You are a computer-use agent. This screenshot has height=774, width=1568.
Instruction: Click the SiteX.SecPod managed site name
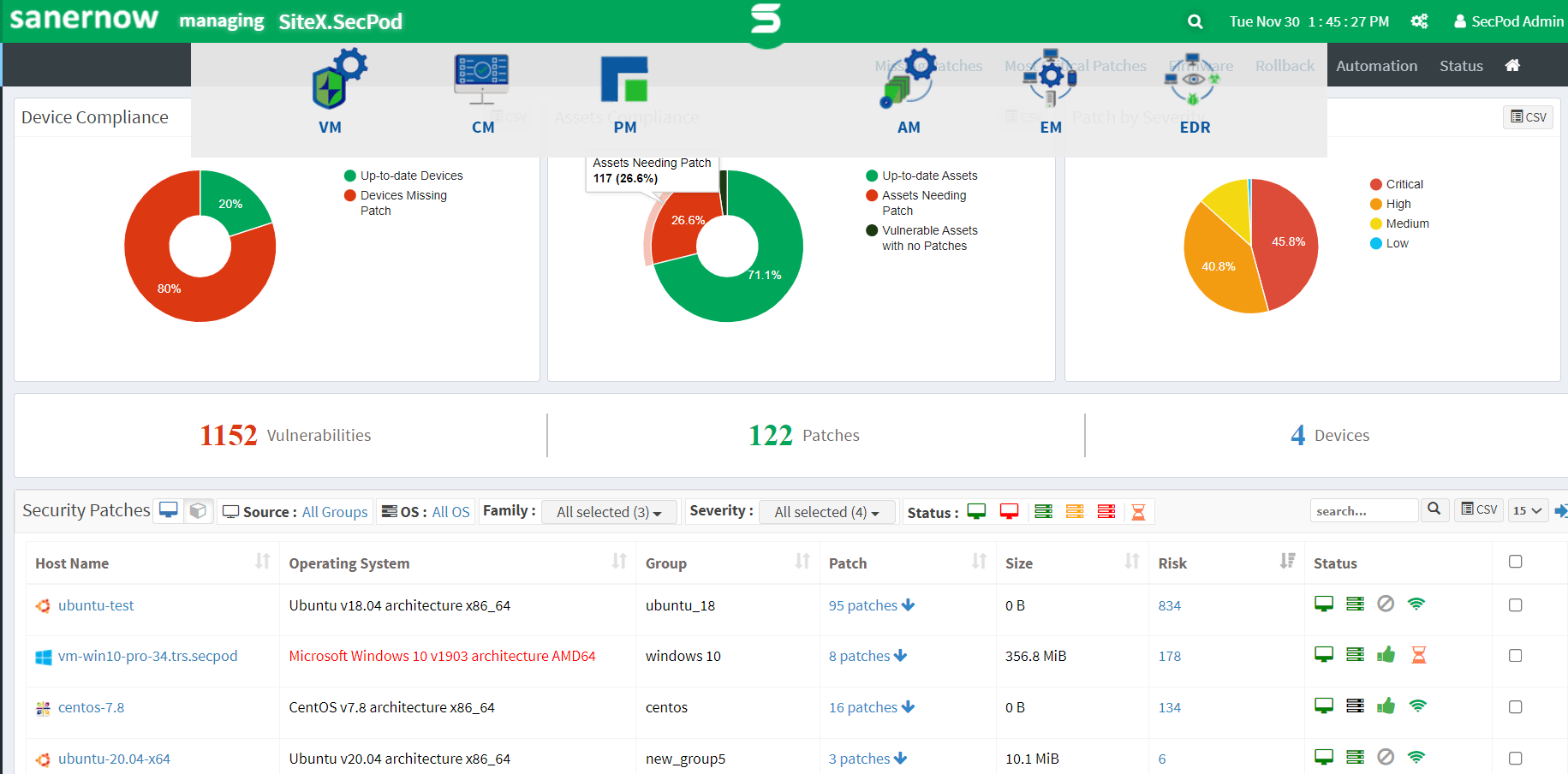pyautogui.click(x=340, y=21)
